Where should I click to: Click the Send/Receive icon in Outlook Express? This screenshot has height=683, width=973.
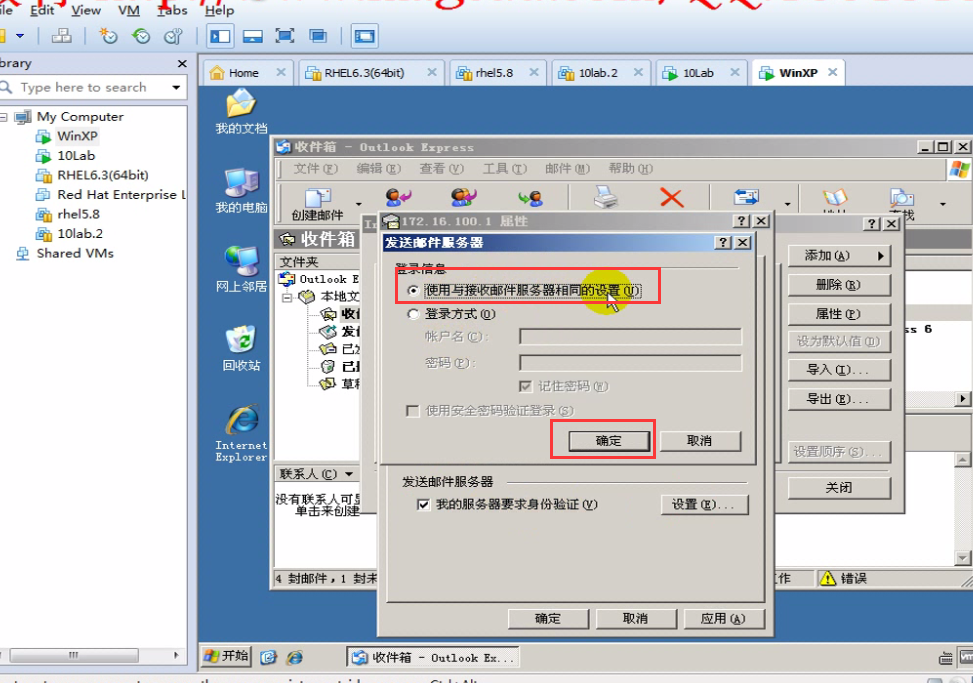pyautogui.click(x=747, y=197)
